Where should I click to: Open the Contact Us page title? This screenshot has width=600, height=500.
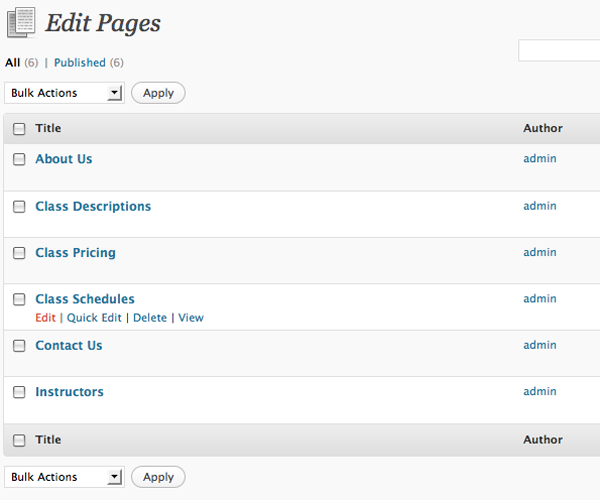click(69, 345)
